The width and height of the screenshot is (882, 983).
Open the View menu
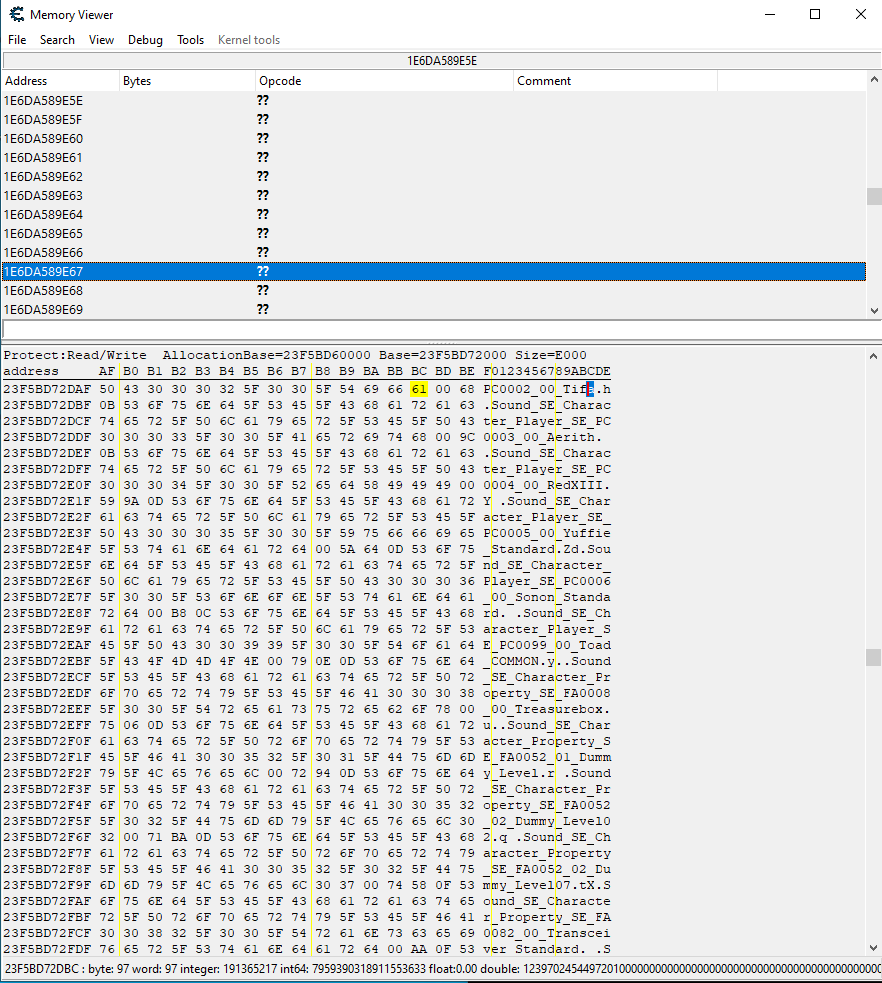101,40
